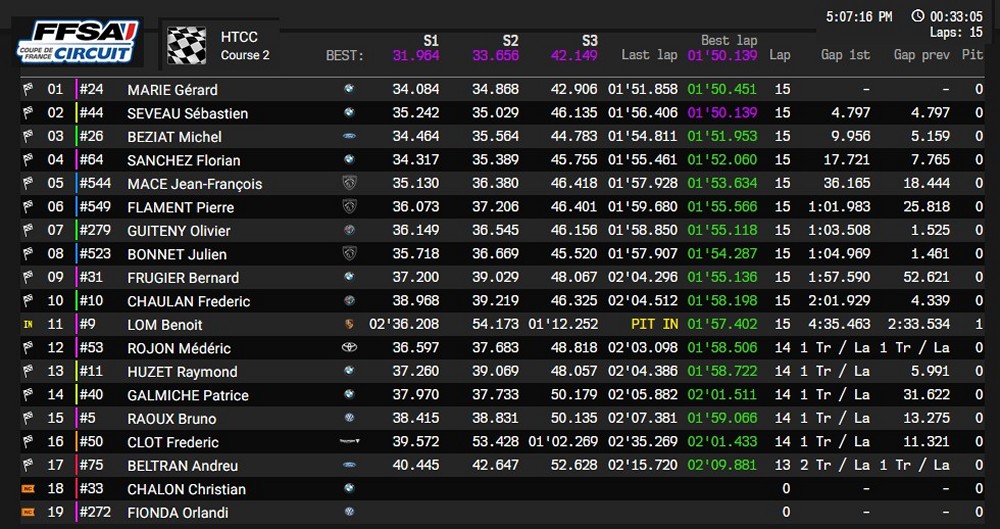Click the Peugeot badge in MACE Jean-François's row
1000x529 pixels.
click(x=349, y=183)
